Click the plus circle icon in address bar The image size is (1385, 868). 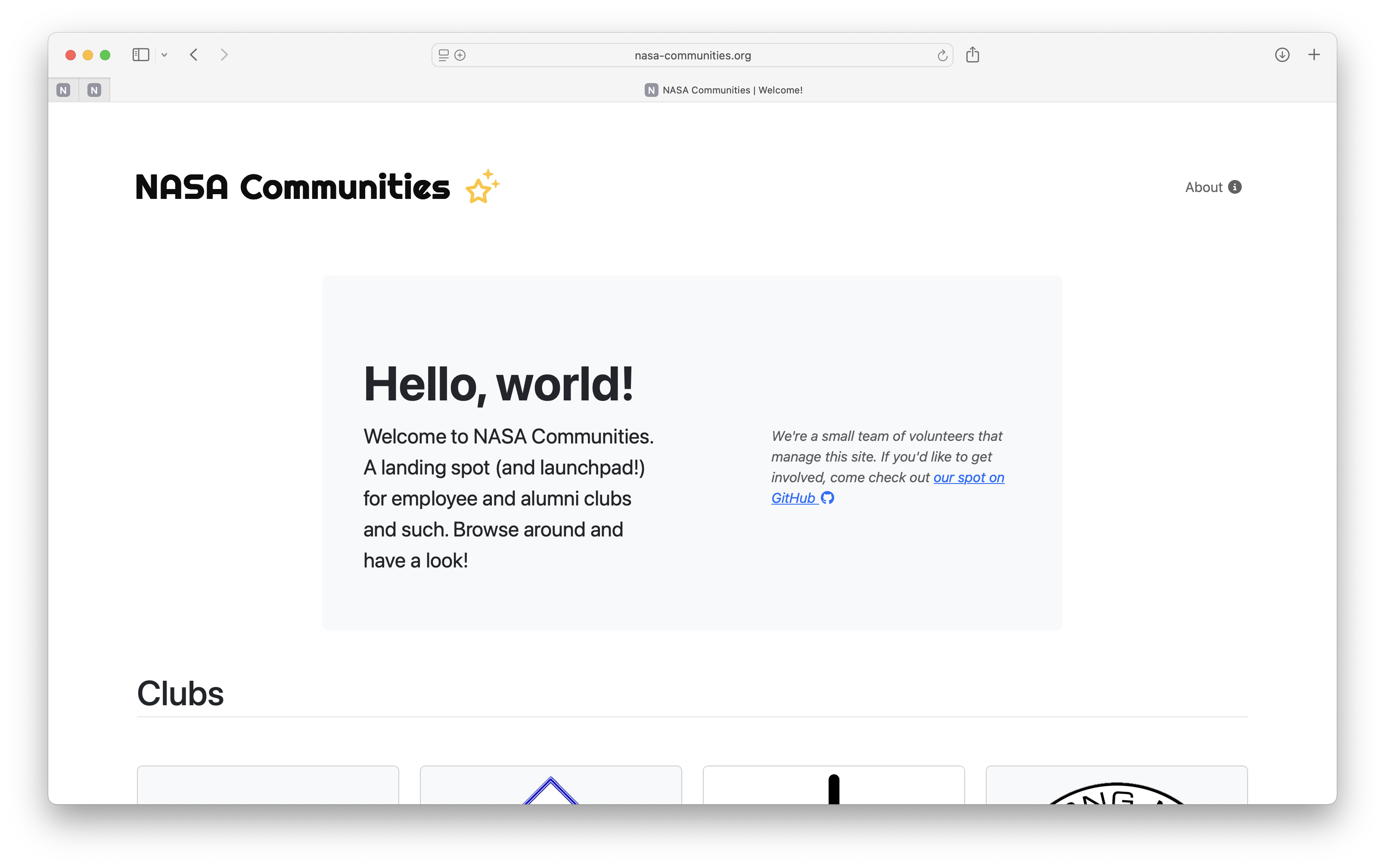point(460,55)
